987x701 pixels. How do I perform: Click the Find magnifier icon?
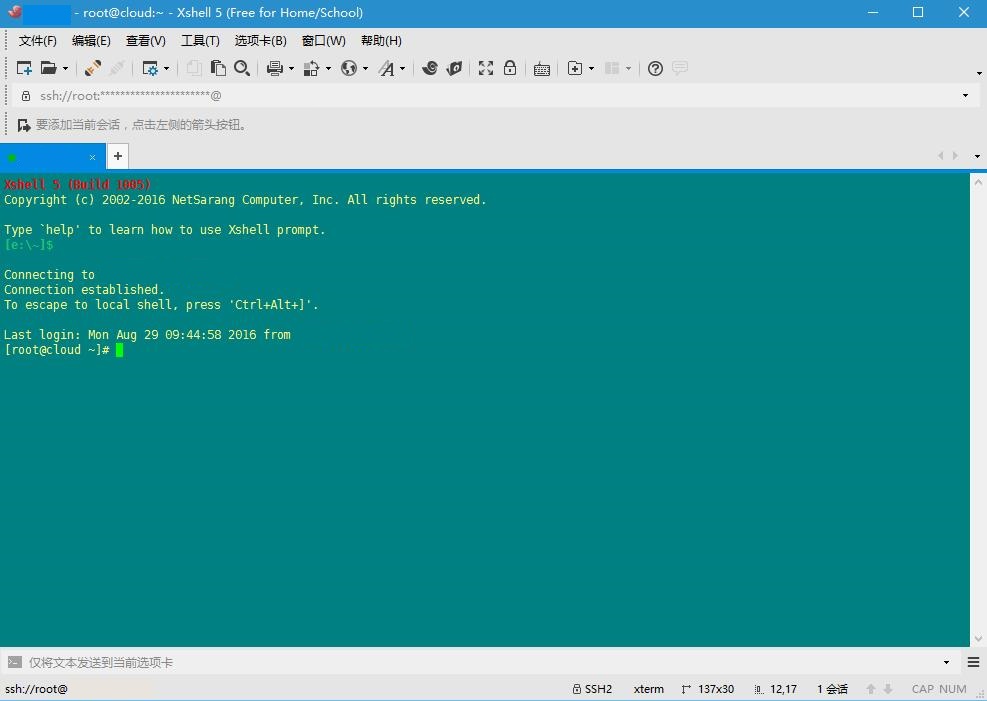pos(242,68)
